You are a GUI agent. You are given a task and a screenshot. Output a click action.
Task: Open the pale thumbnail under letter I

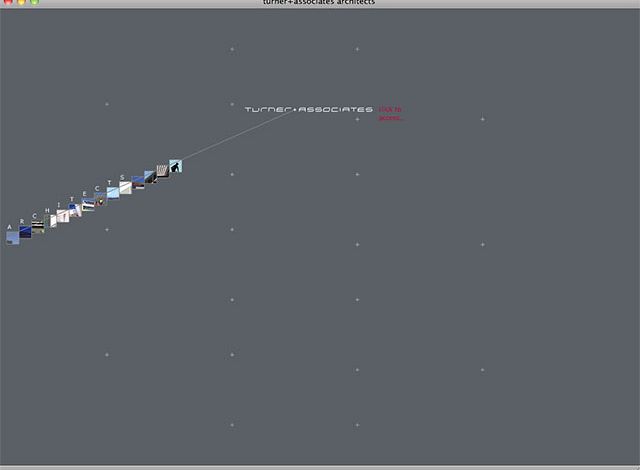pos(63,216)
